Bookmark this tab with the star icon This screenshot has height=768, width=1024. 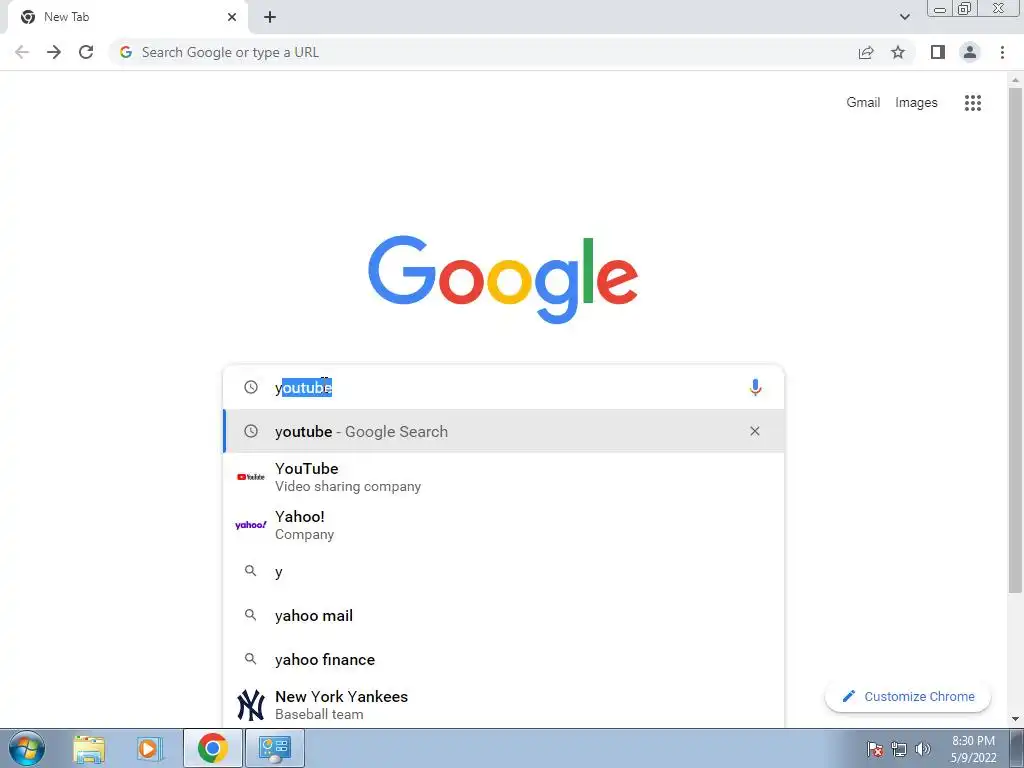[x=898, y=52]
